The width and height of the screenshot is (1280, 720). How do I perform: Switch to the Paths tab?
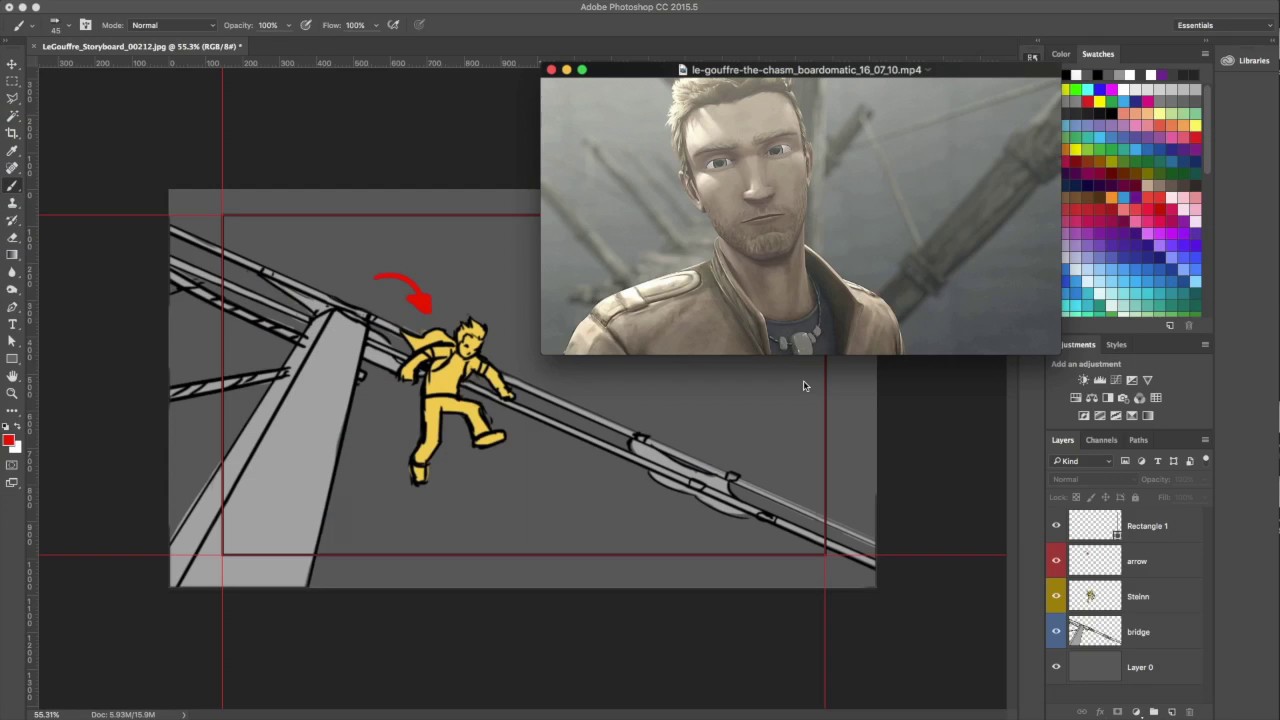(1138, 440)
